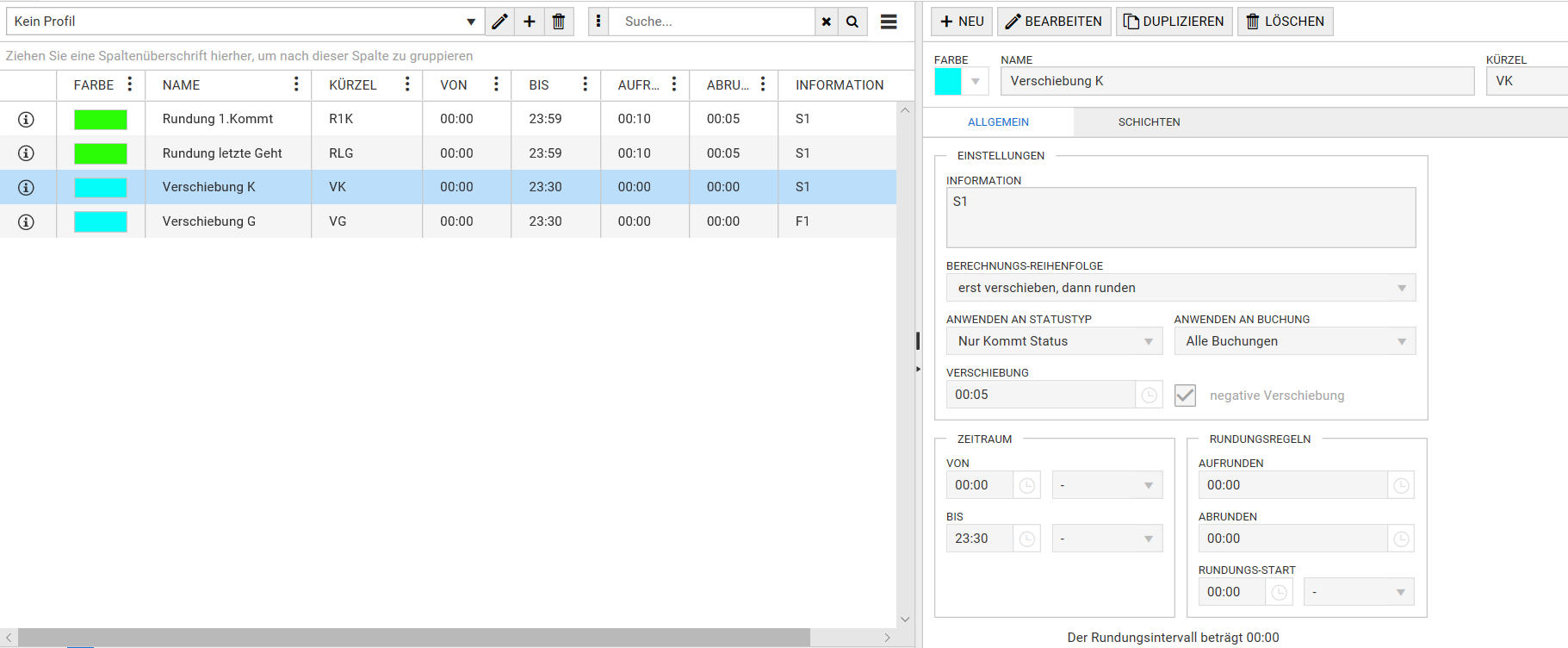Click the Verschiebung time field
Screen dimensions: 1568x648
(1041, 395)
